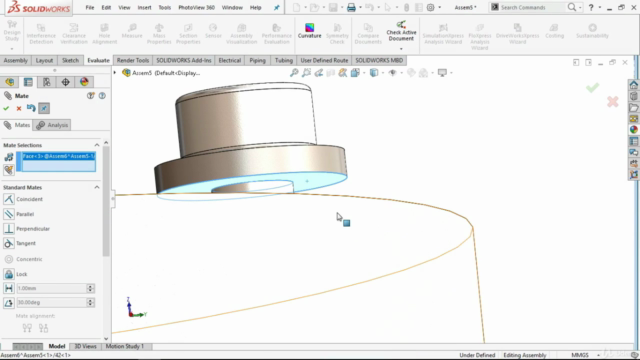Undo the mate with undo arrow

[31, 108]
